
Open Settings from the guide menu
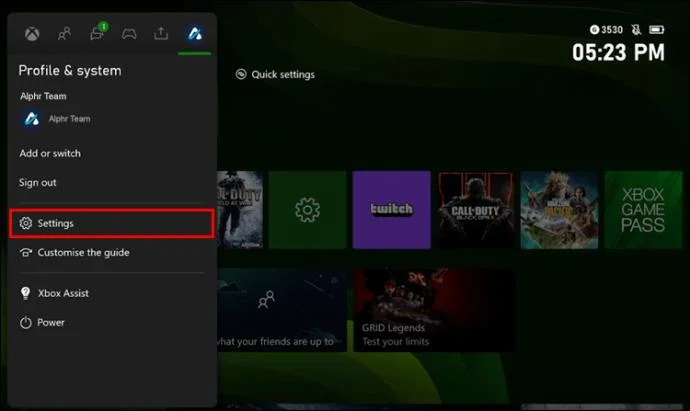click(x=112, y=224)
